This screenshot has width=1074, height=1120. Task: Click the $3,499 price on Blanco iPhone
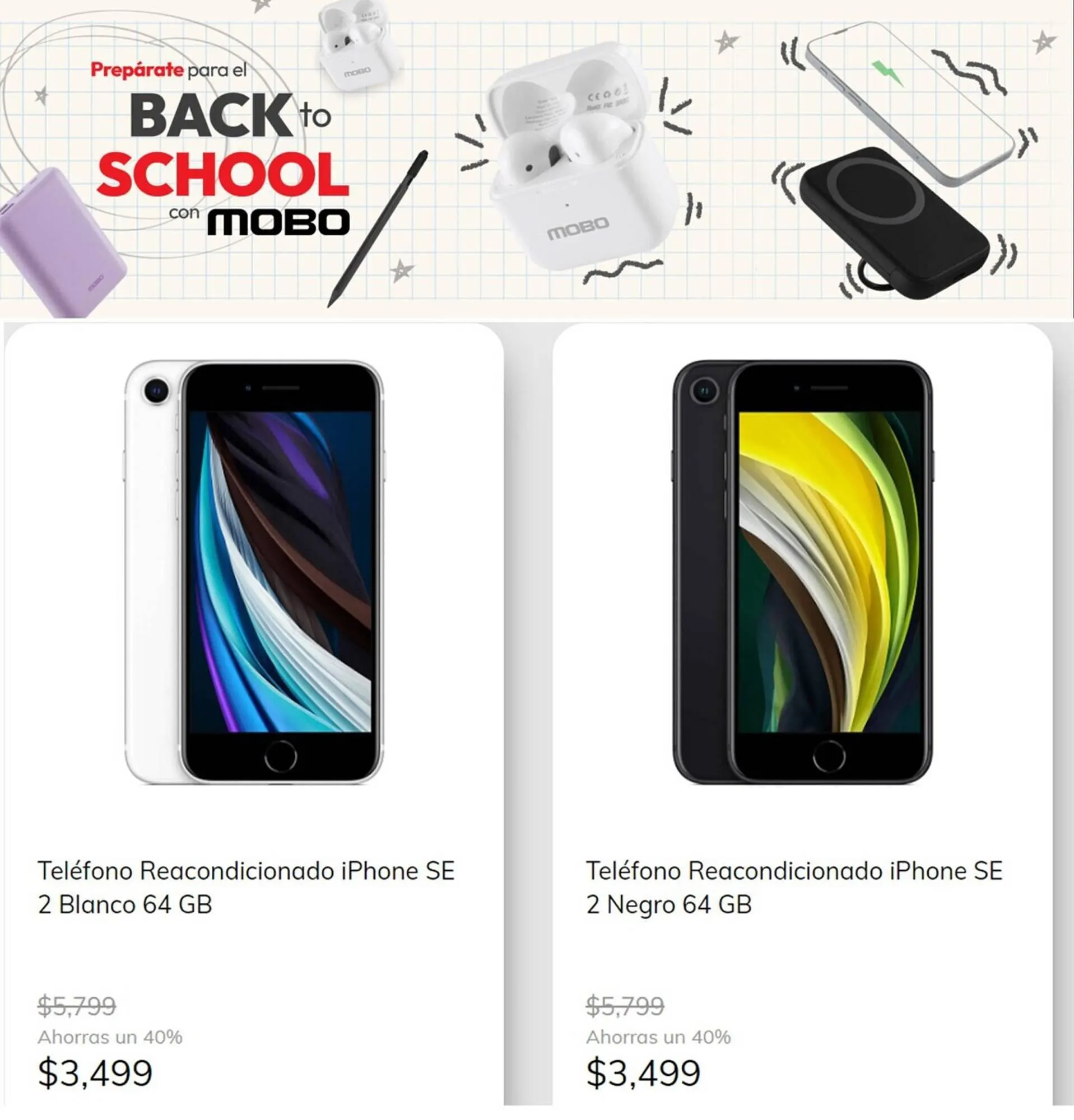point(95,1072)
